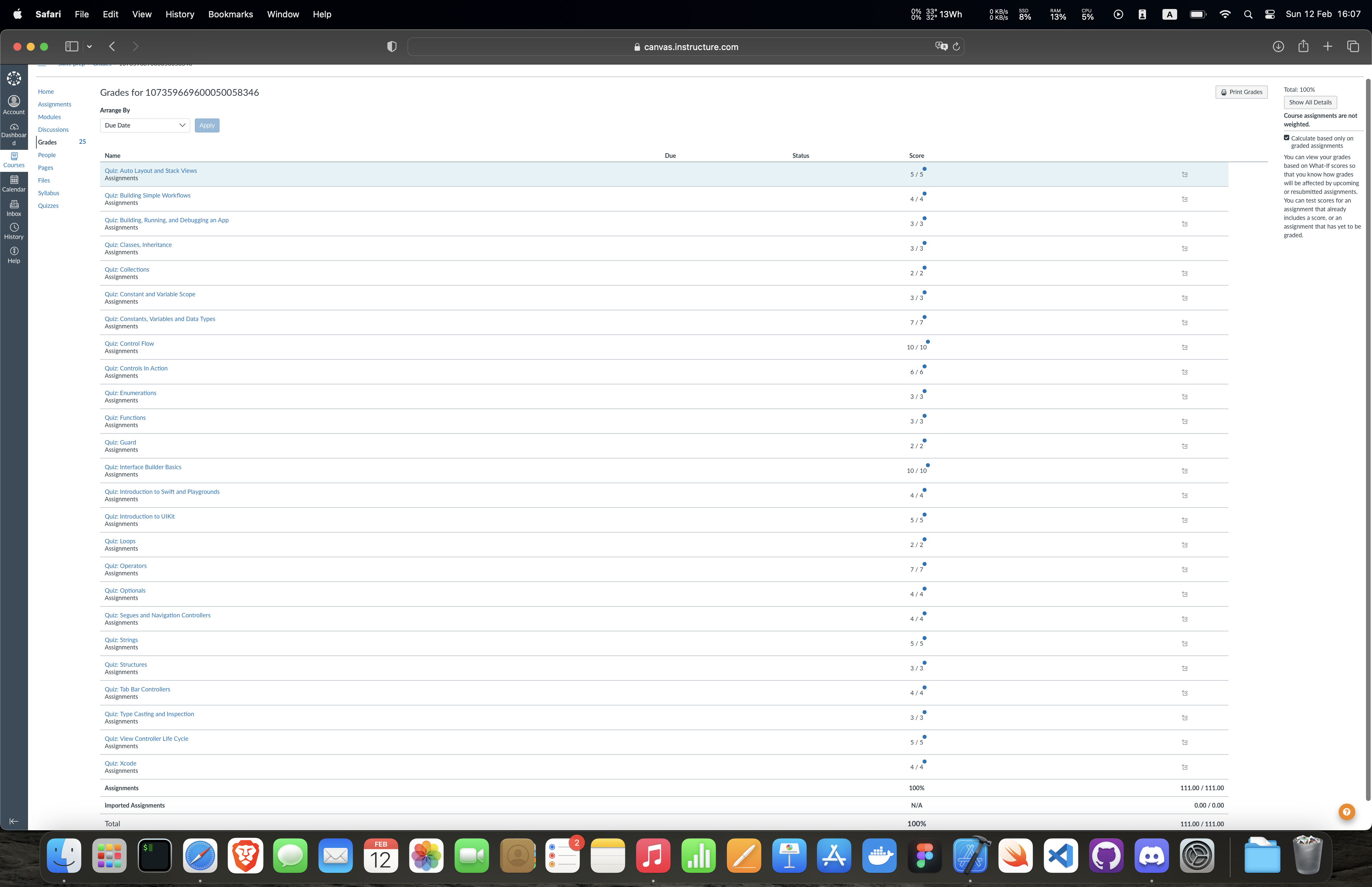
Task: Click submission details icon for Auto Layout quiz
Action: pyautogui.click(x=1185, y=175)
